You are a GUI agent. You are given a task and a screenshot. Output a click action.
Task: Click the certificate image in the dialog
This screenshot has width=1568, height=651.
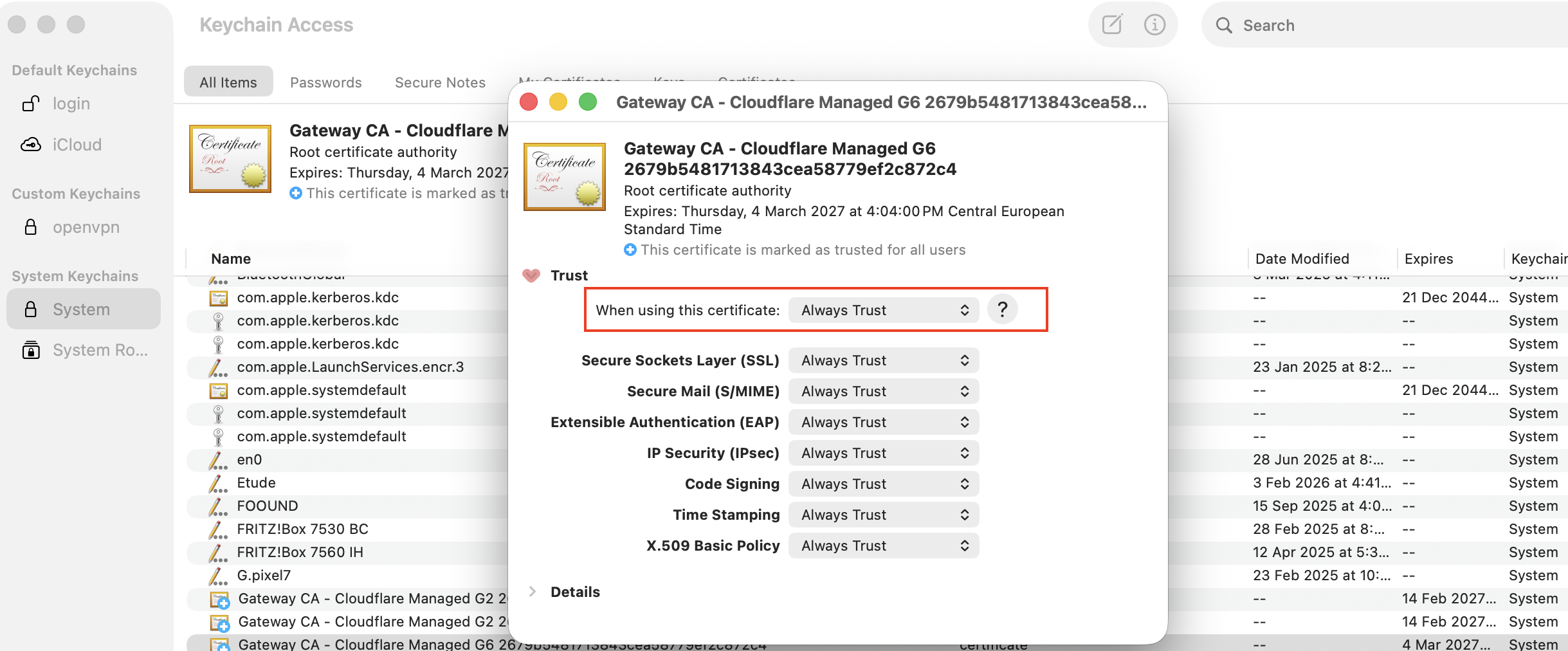click(564, 177)
